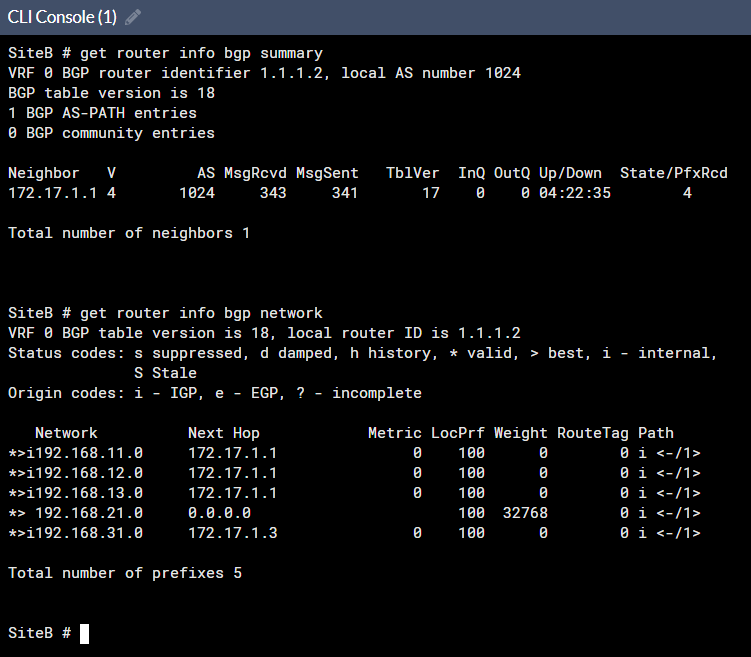
Task: Click the 'S Stale' status code line
Action: [165, 373]
